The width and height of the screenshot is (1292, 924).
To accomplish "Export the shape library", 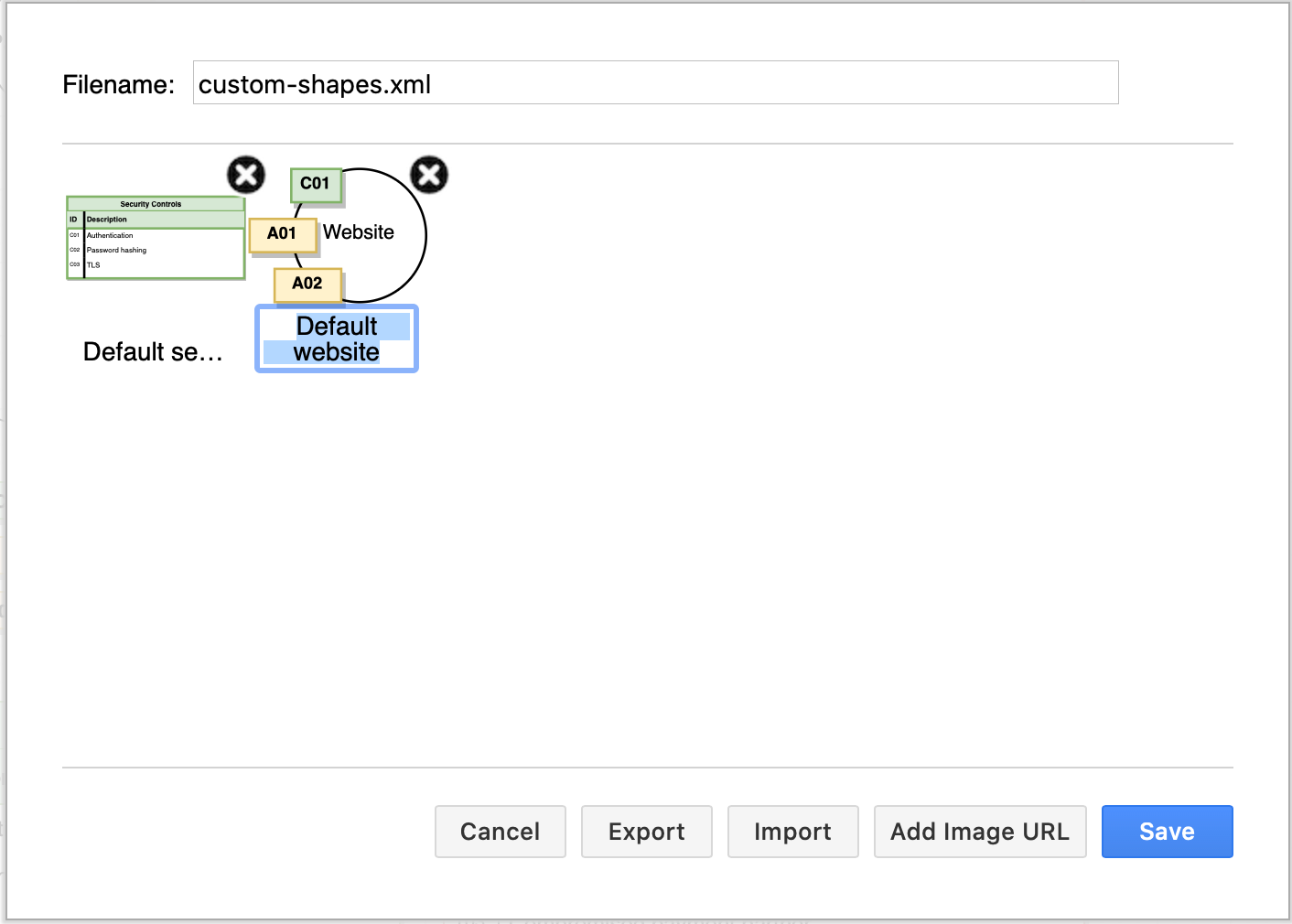I will 646,831.
